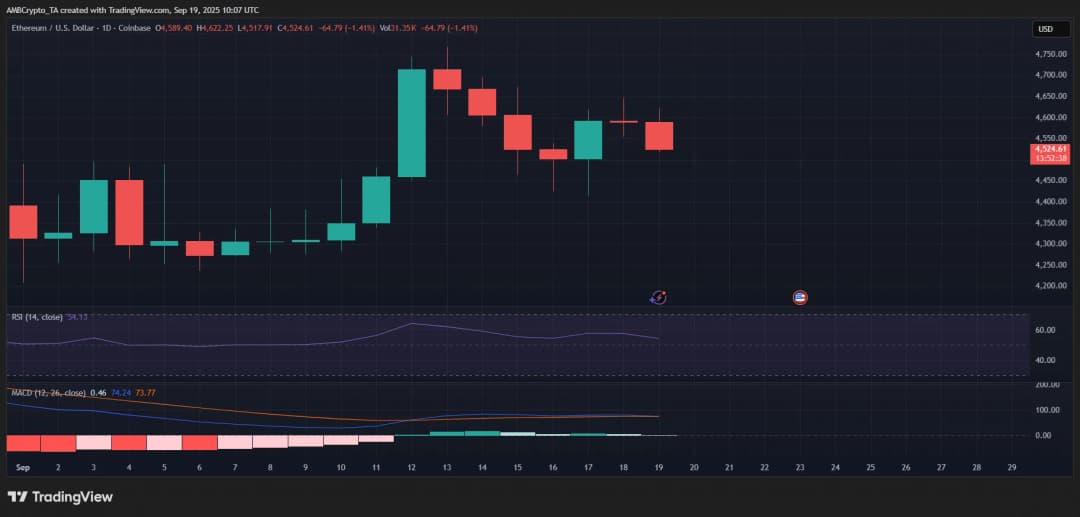The image size is (1080, 517).
Task: Click the 100.00 level on MACD scale
Action: pos(1047,410)
